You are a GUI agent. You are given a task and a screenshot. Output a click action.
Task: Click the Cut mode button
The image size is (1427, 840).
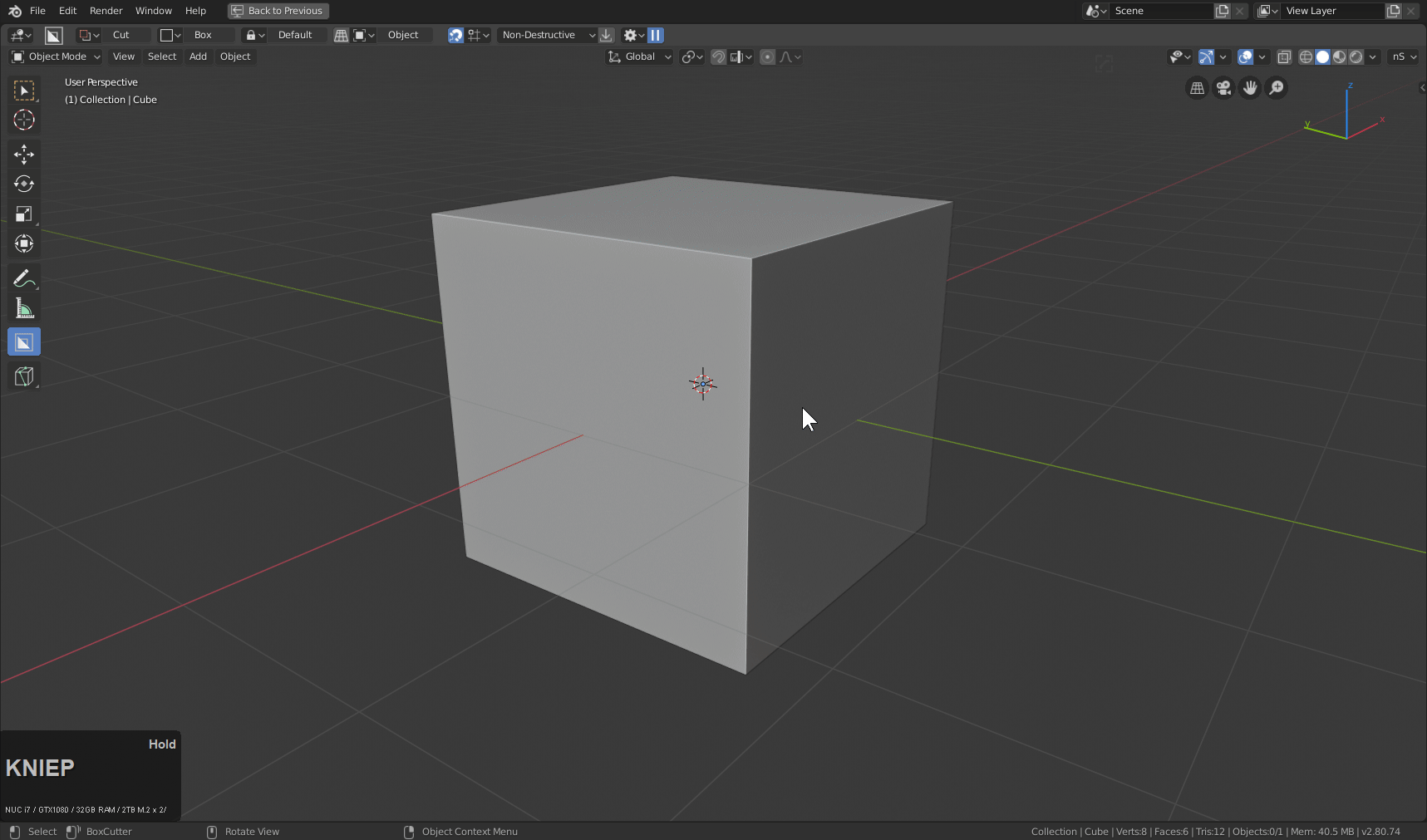[x=121, y=35]
